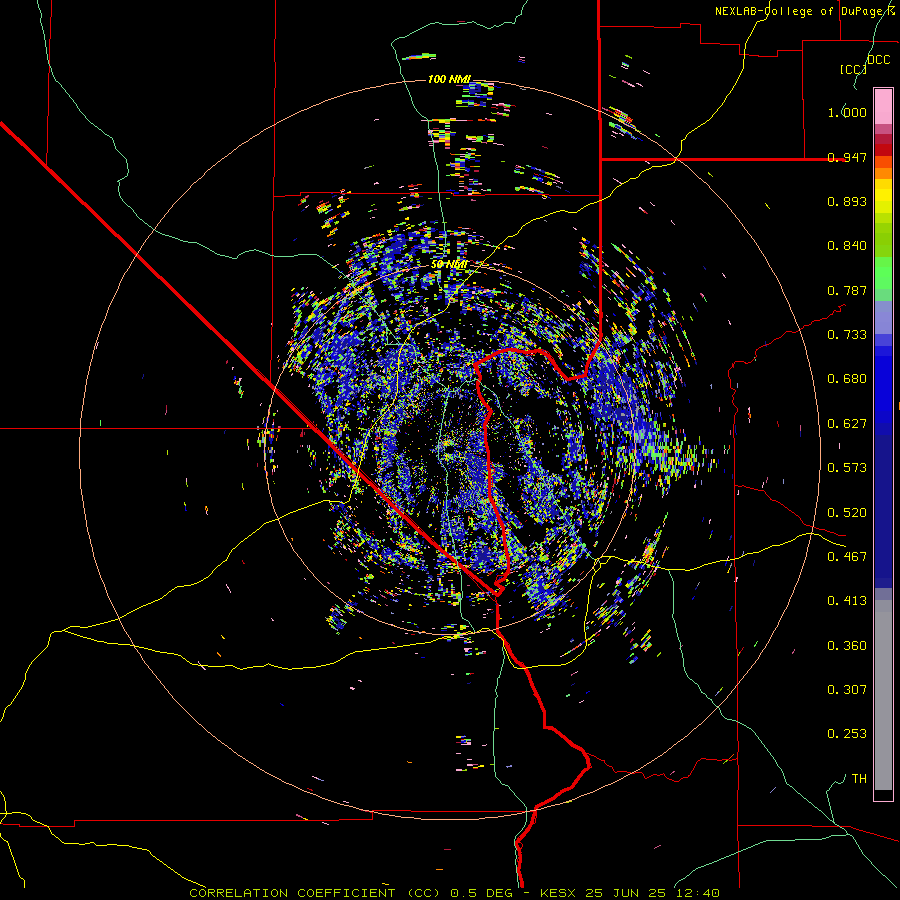Screen dimensions: 900x900
Task: Click the [CC] unit label above color bar
Action: tap(854, 69)
